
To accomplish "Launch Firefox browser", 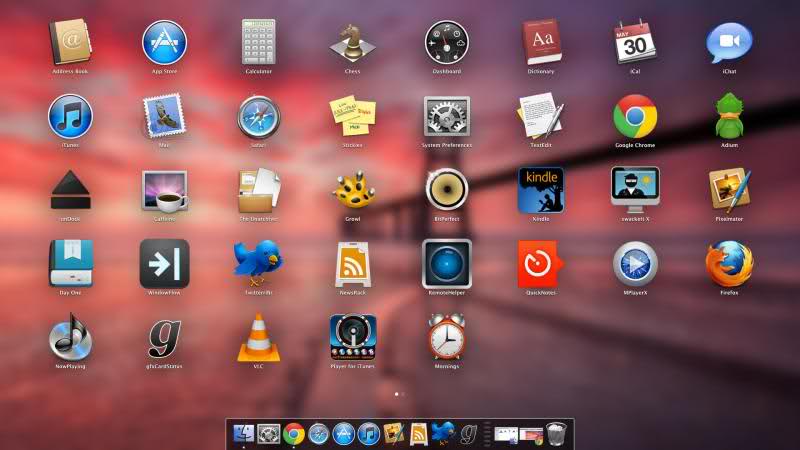I will pos(729,264).
